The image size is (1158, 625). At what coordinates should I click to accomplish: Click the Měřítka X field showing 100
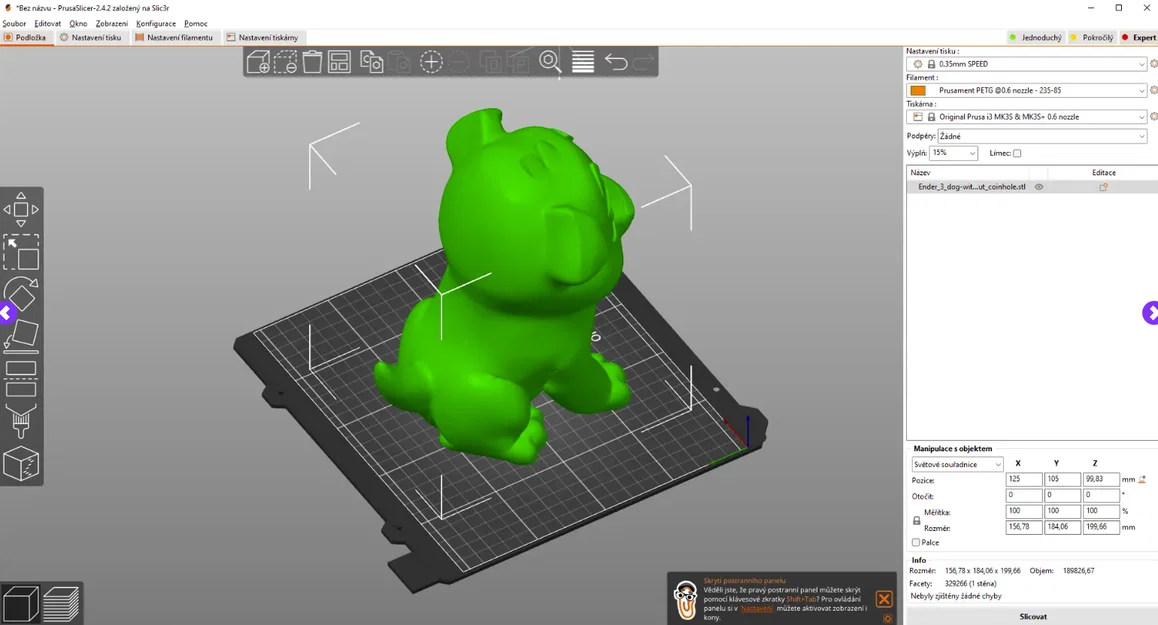[x=1024, y=511]
